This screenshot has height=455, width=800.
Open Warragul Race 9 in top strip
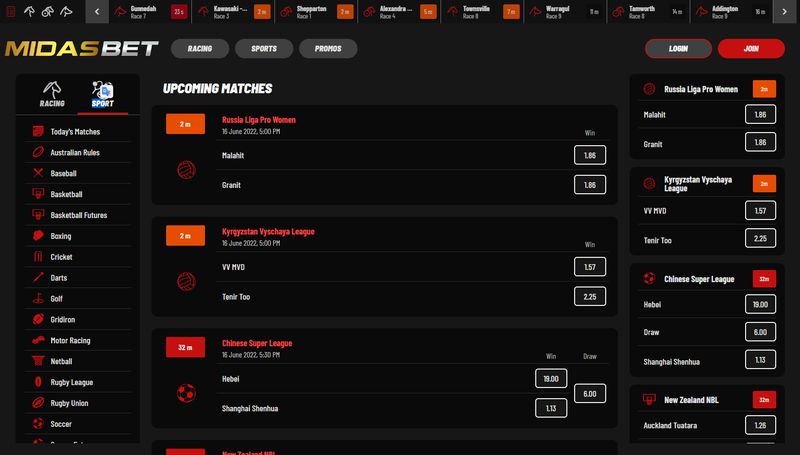point(566,12)
